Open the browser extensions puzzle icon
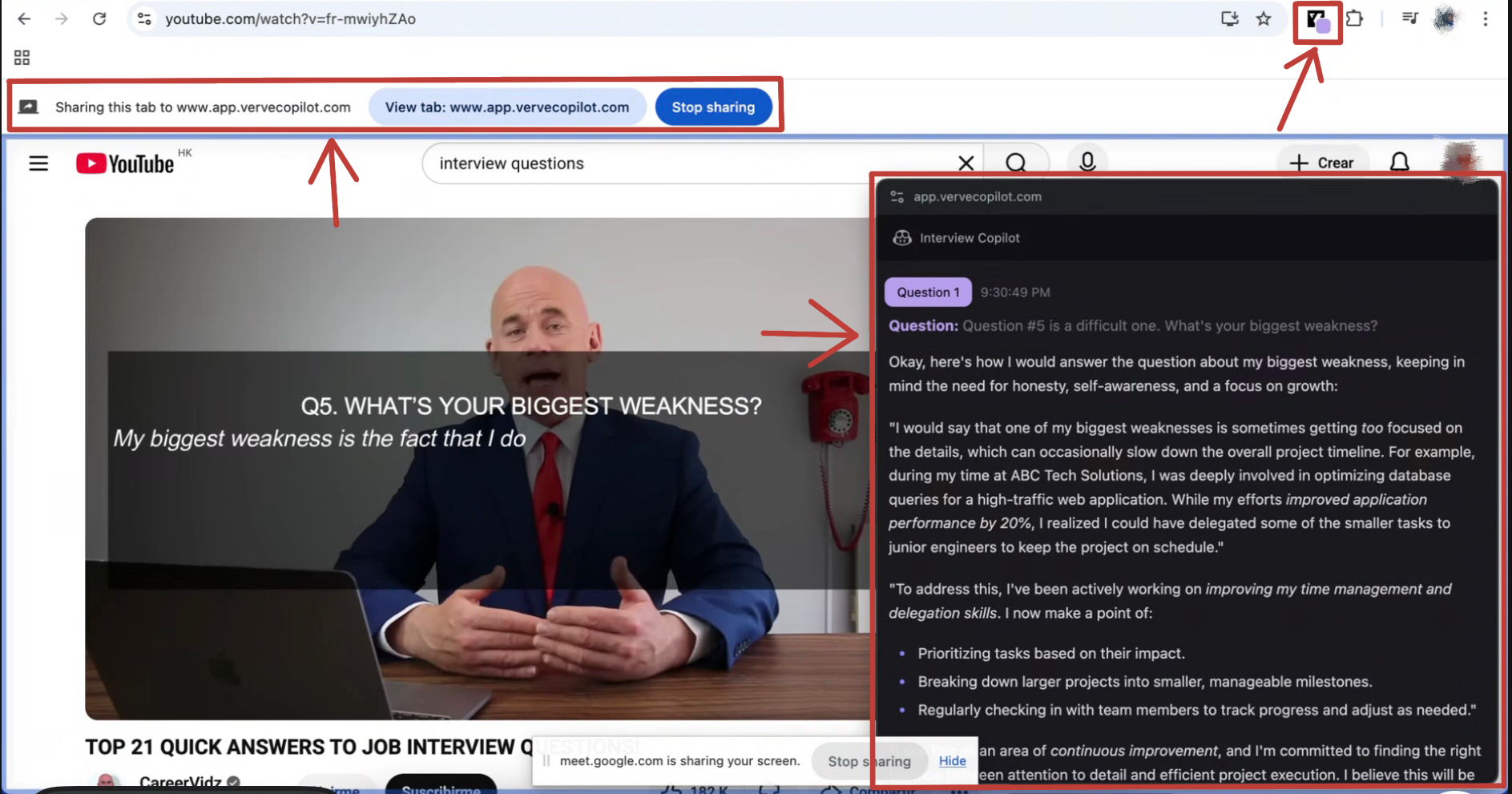The height and width of the screenshot is (794, 1512). click(x=1355, y=18)
